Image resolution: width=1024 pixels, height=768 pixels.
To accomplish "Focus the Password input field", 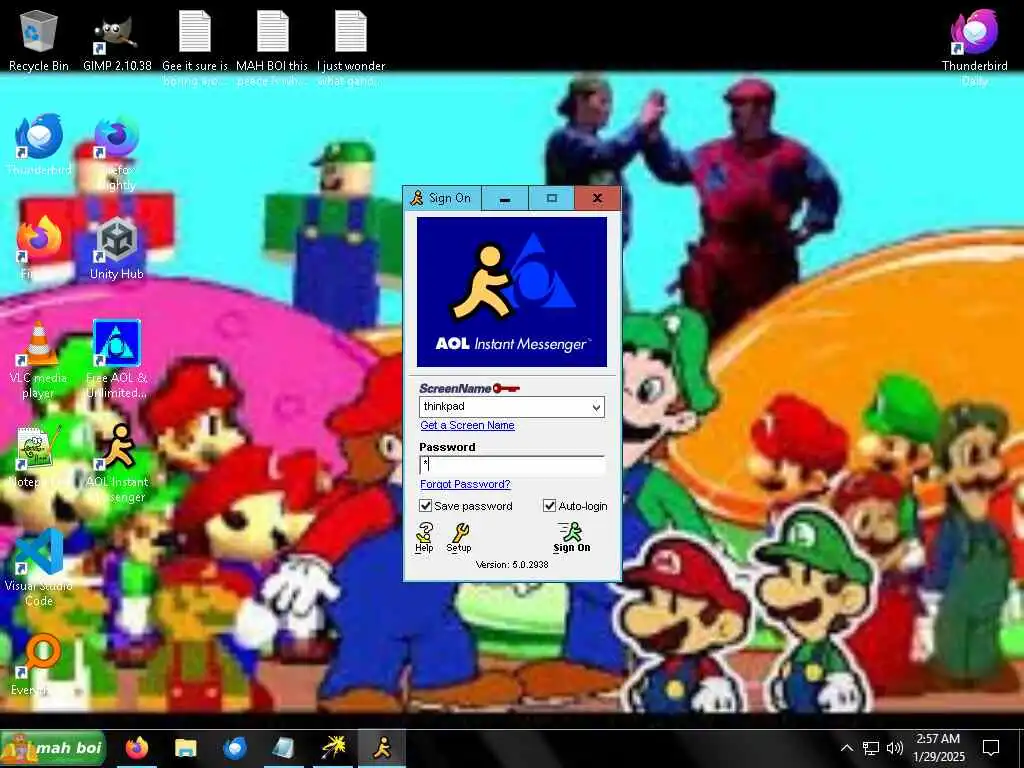I will [512, 465].
